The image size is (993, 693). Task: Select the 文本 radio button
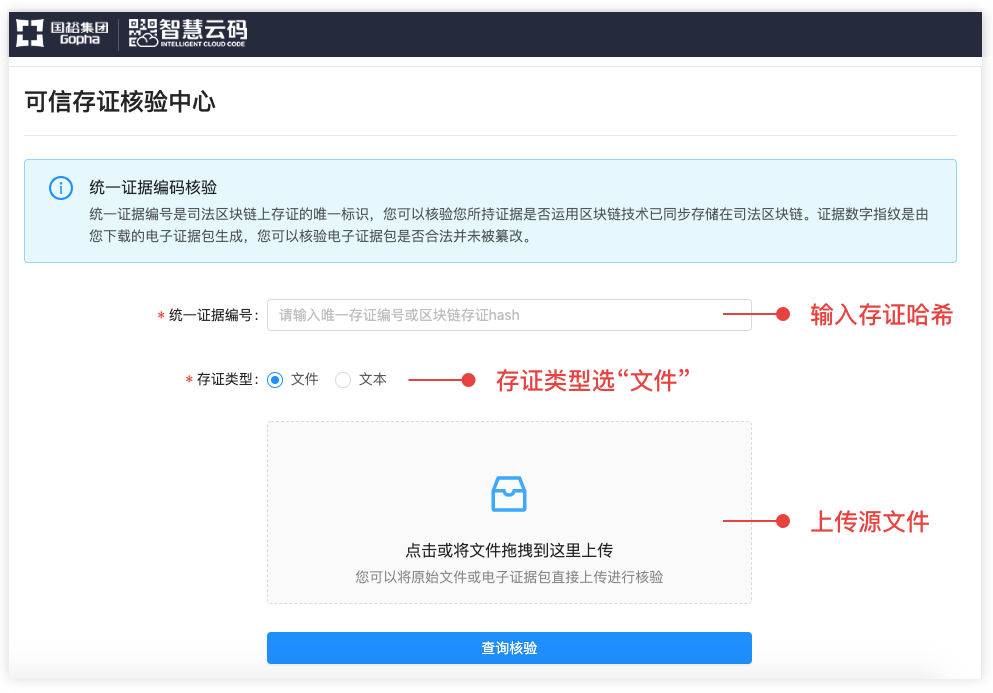click(343, 380)
